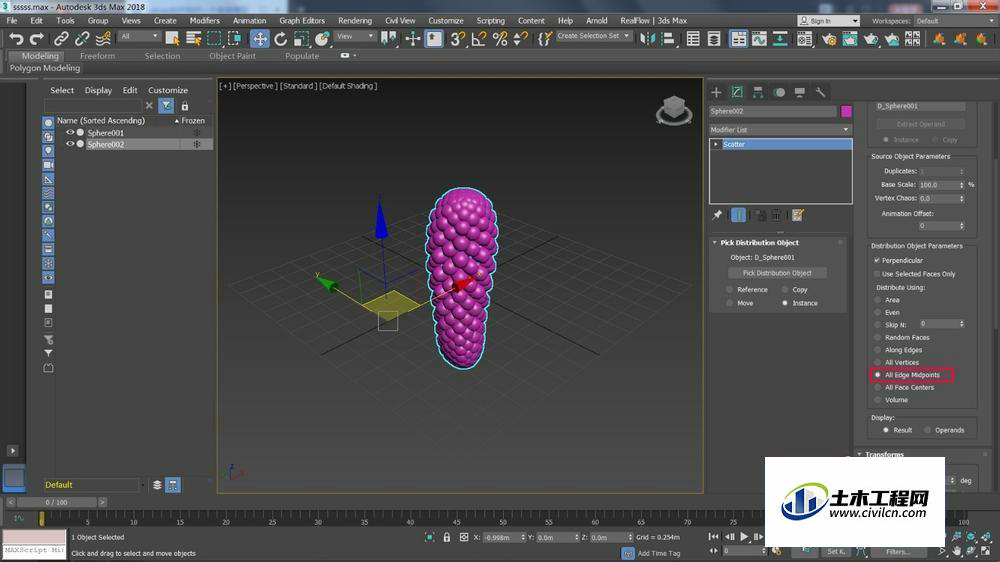Click the Rectangular Selection Region icon
This screenshot has width=1000, height=562.
point(214,39)
